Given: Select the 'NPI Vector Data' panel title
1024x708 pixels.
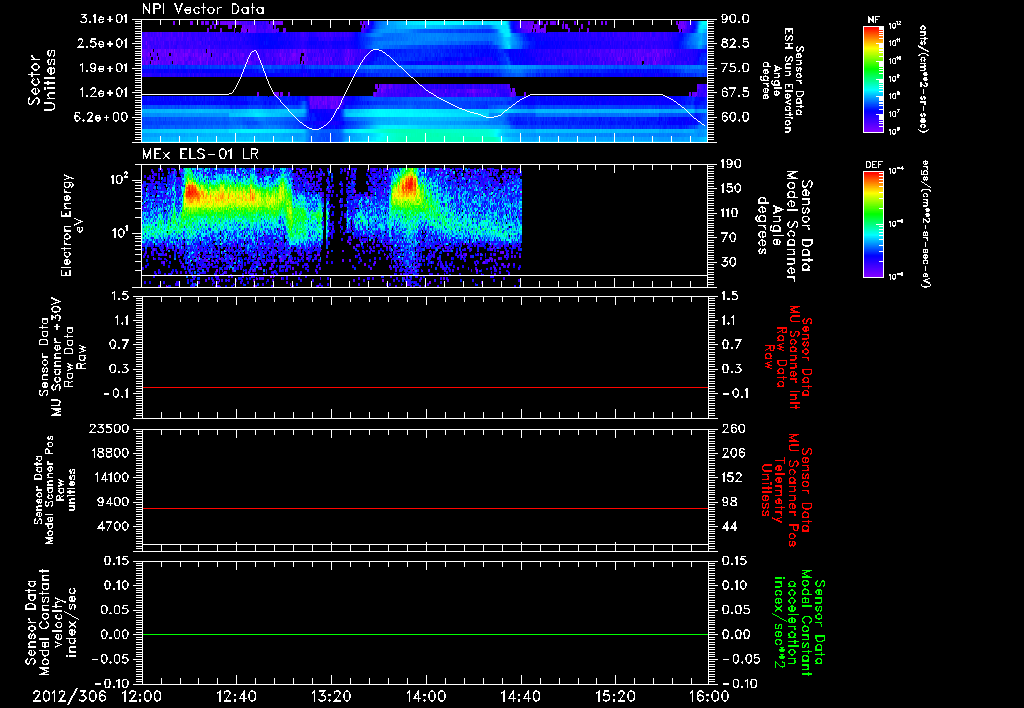Looking at the screenshot, I should click(x=203, y=9).
